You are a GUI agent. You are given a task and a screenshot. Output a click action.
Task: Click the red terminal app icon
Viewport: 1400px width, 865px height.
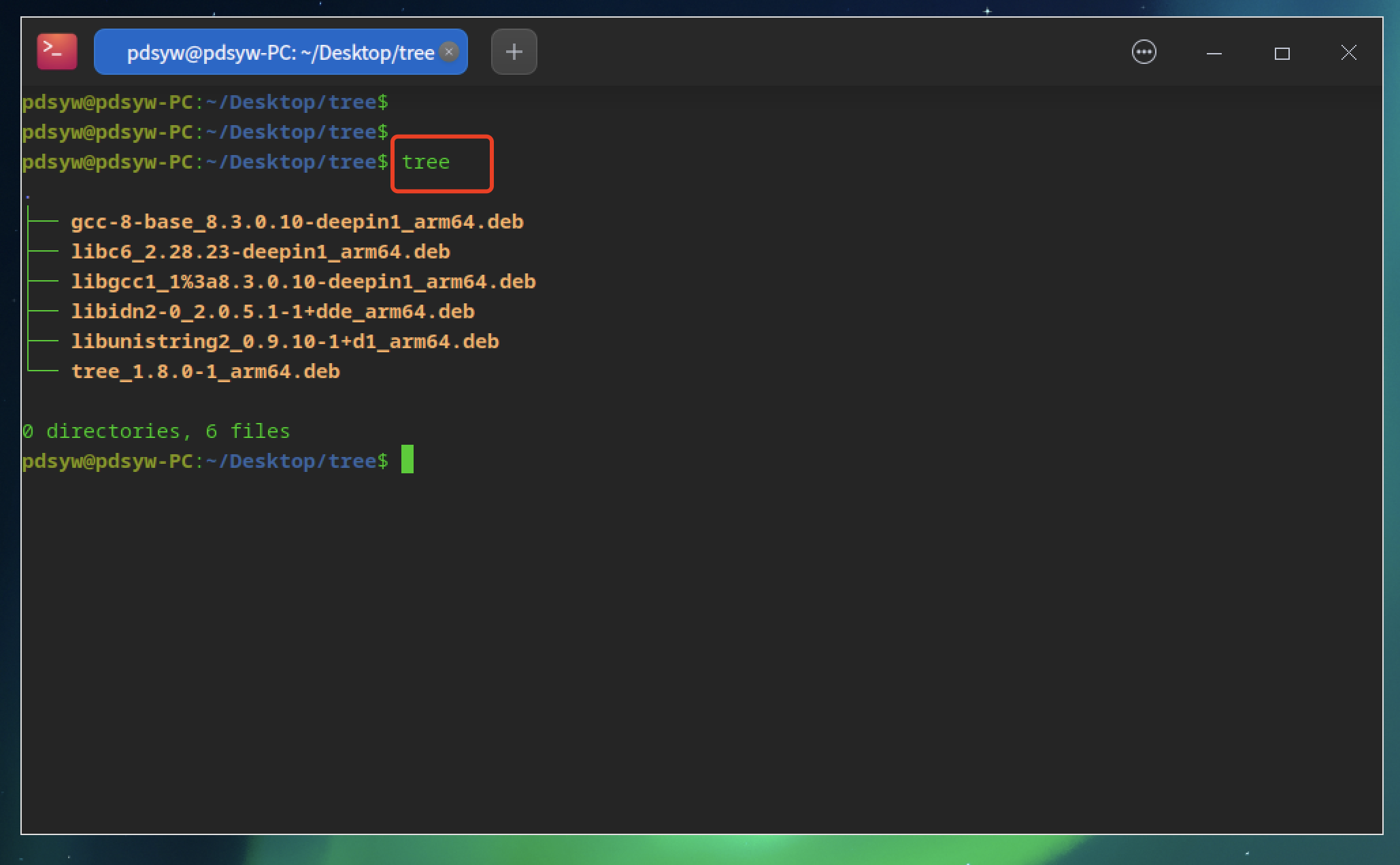57,52
